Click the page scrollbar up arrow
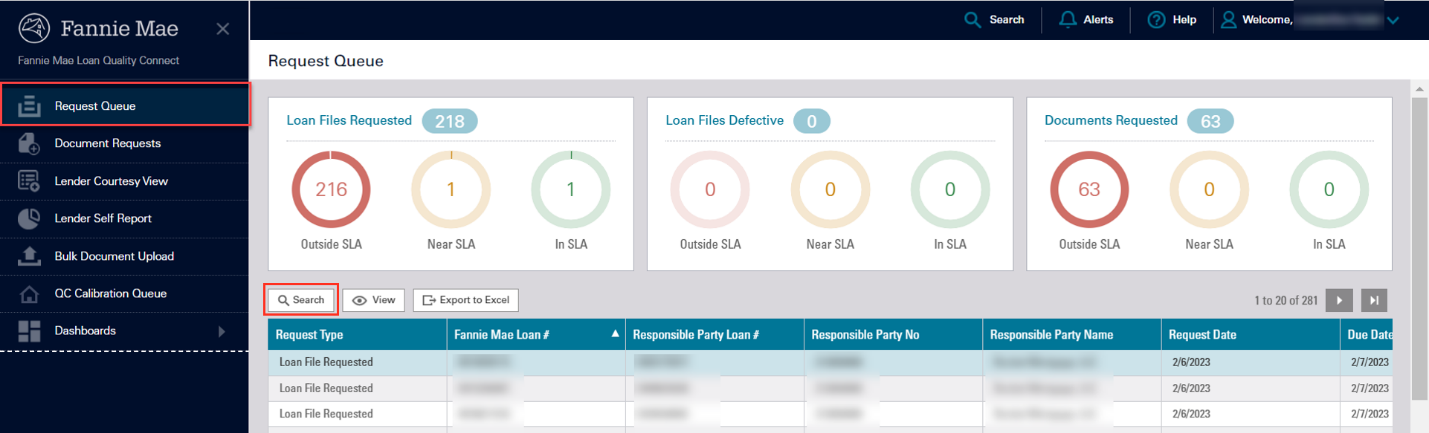 pos(1419,89)
